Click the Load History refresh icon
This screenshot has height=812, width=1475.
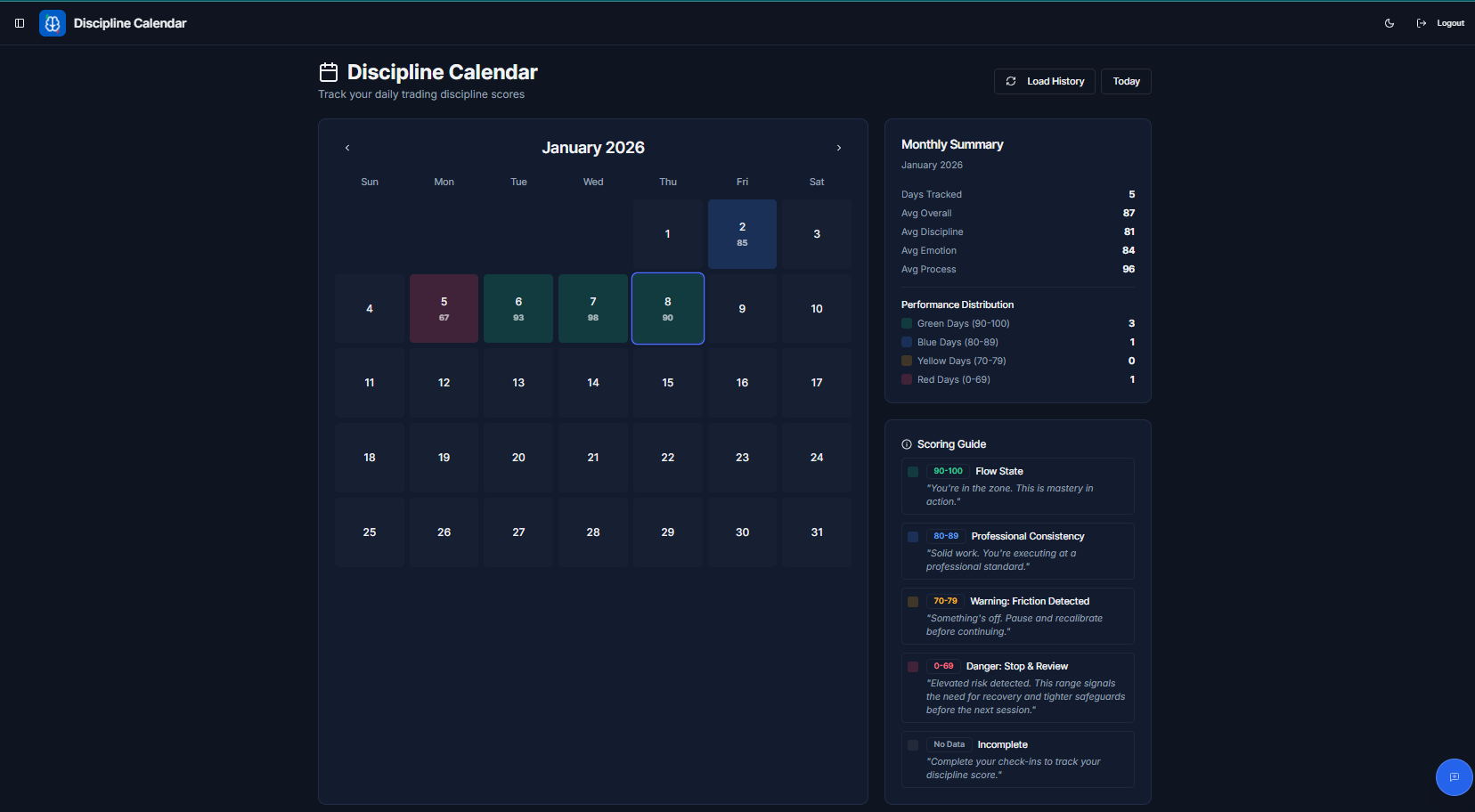point(1011,81)
